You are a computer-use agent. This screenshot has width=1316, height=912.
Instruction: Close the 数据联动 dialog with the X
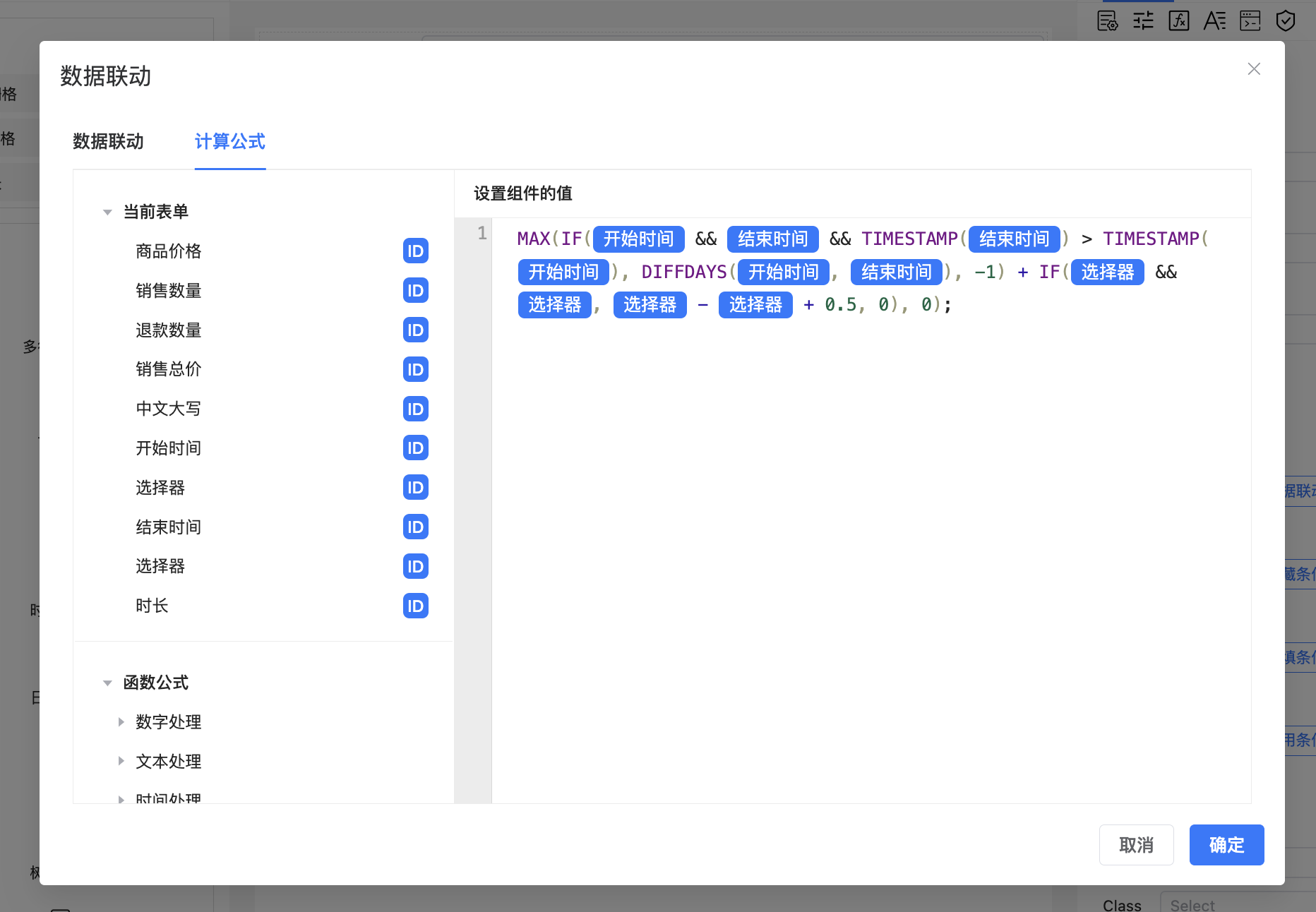[1254, 68]
